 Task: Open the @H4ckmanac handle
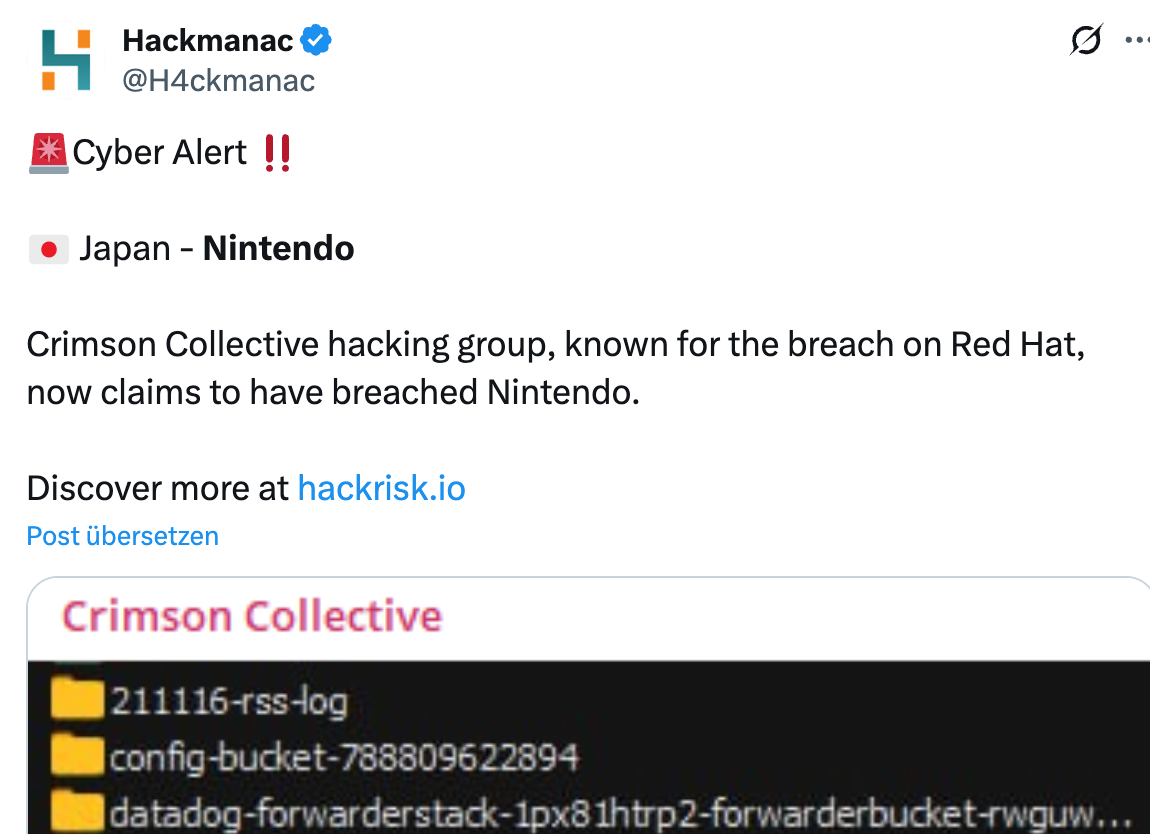[218, 80]
